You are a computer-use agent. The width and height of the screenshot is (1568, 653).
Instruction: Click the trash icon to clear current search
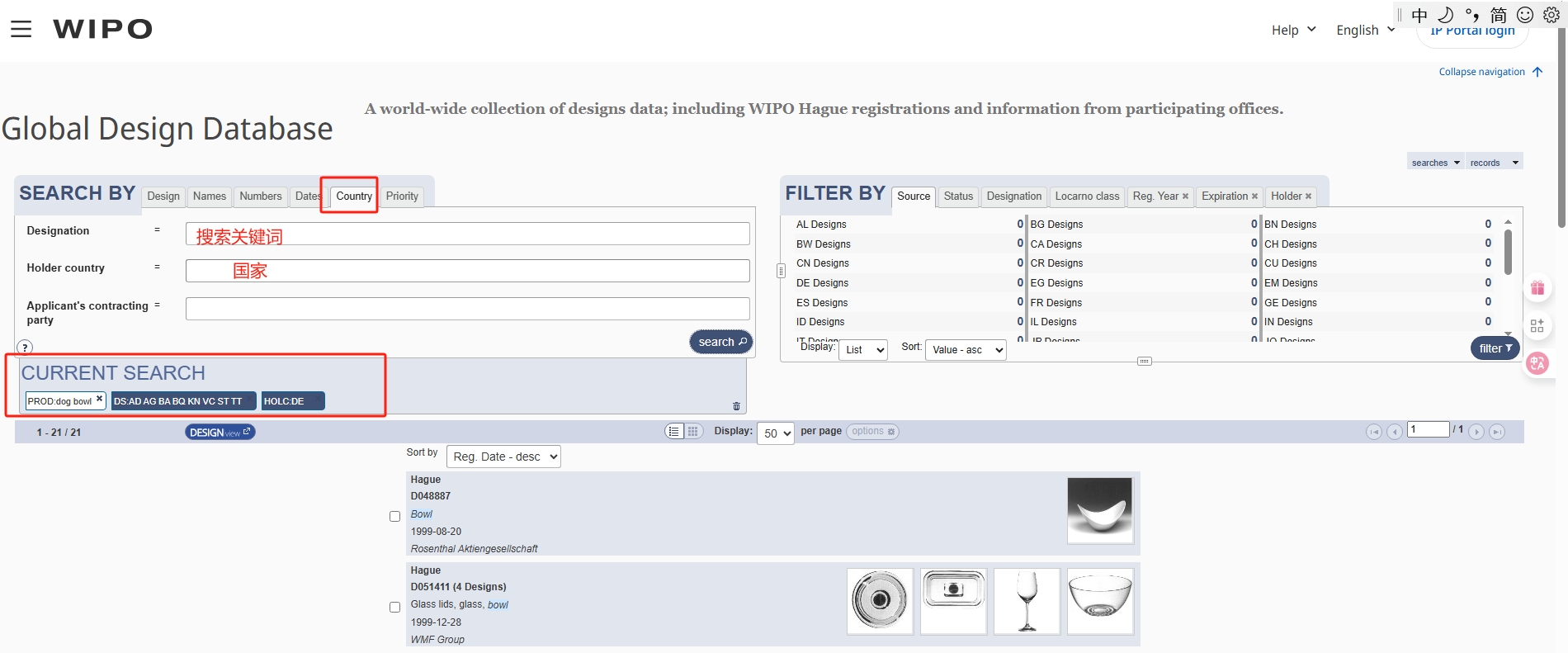[x=736, y=406]
